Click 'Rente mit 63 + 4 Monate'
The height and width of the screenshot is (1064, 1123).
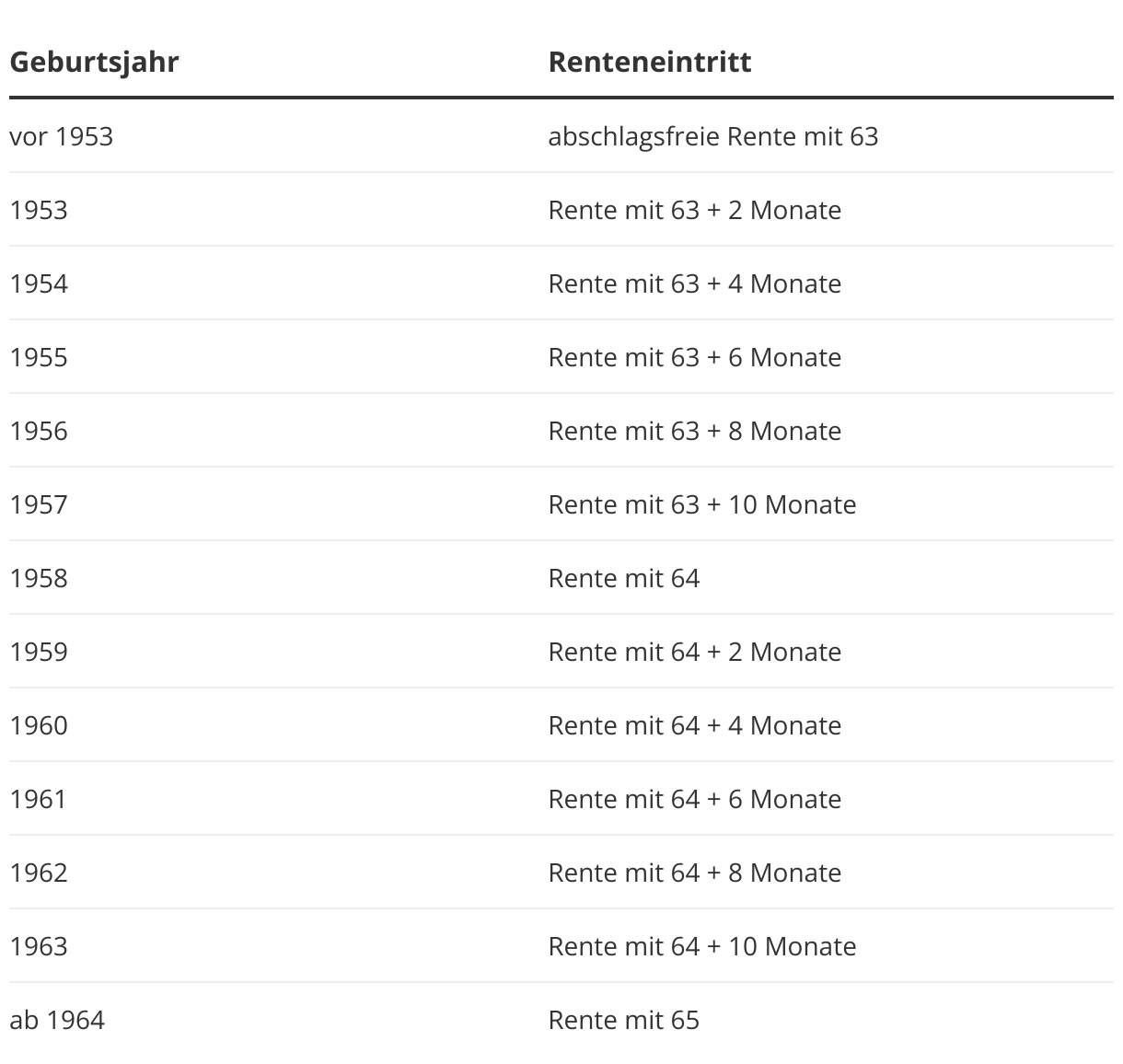click(695, 283)
